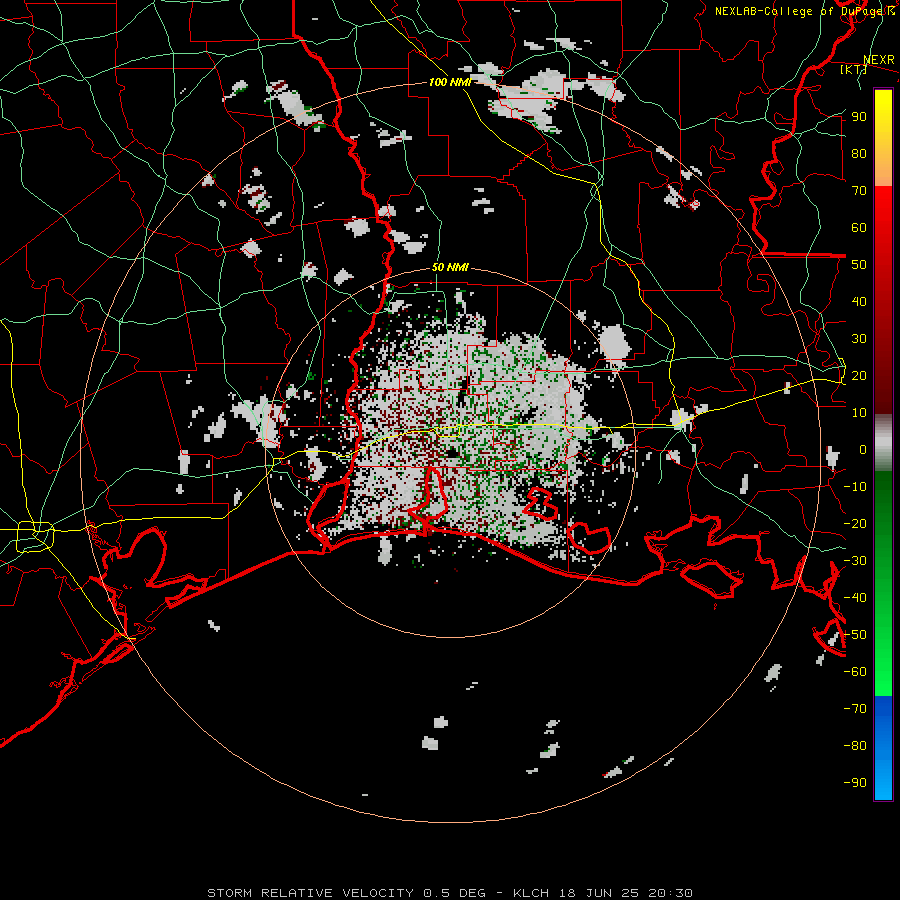The image size is (900, 900).
Task: Click the 0 value on the velocity scale
Action: pos(863,449)
